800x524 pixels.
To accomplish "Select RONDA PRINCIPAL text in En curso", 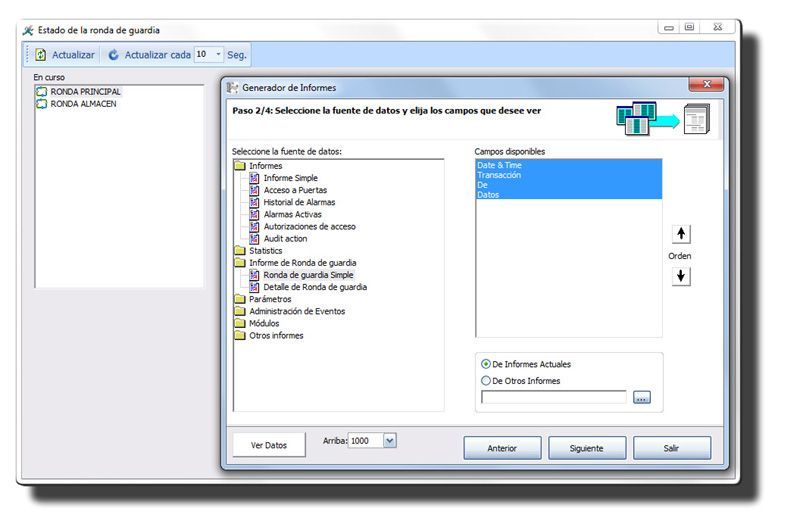I will pyautogui.click(x=85, y=92).
